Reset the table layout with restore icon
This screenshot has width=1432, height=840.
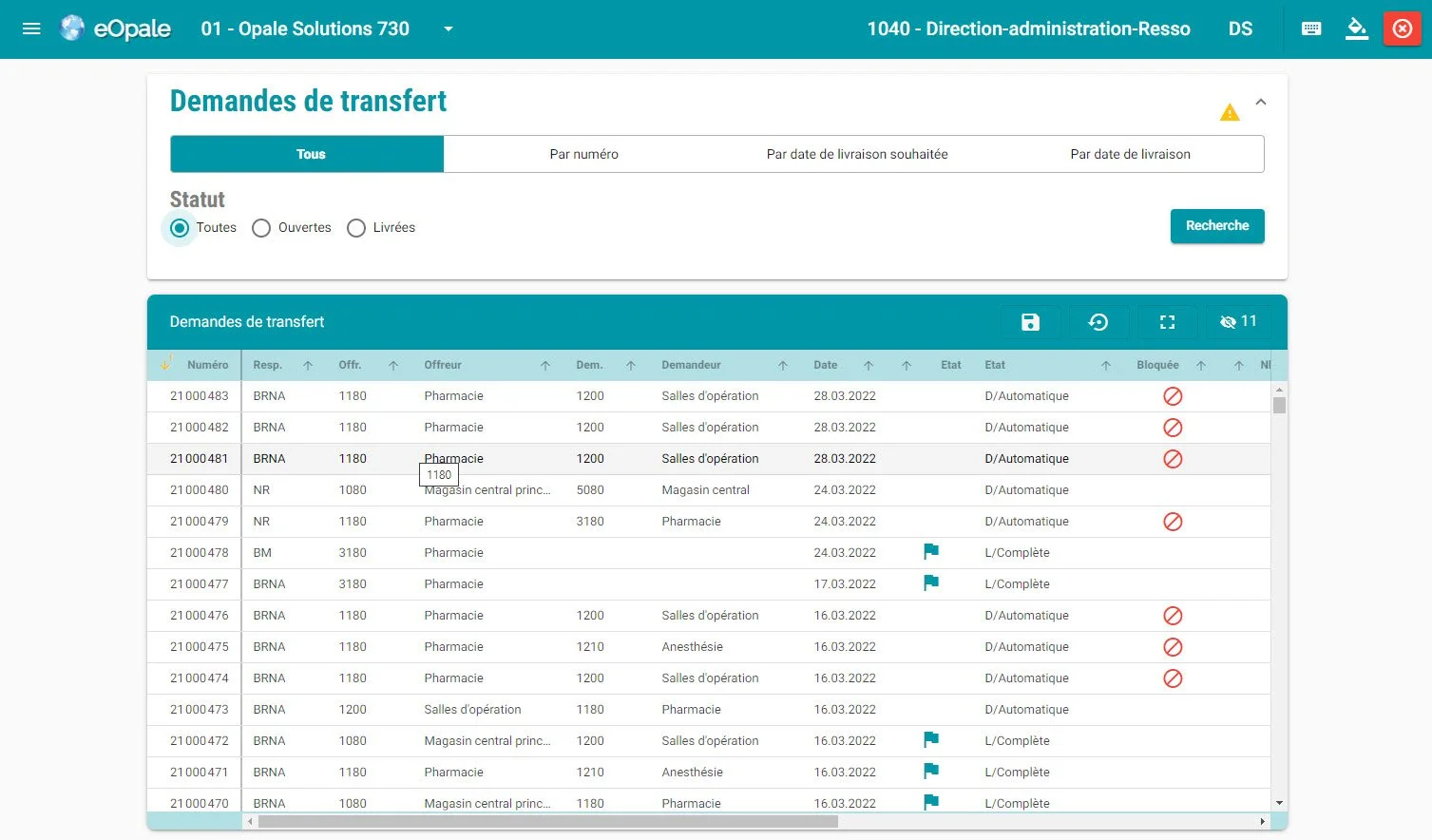click(x=1098, y=322)
